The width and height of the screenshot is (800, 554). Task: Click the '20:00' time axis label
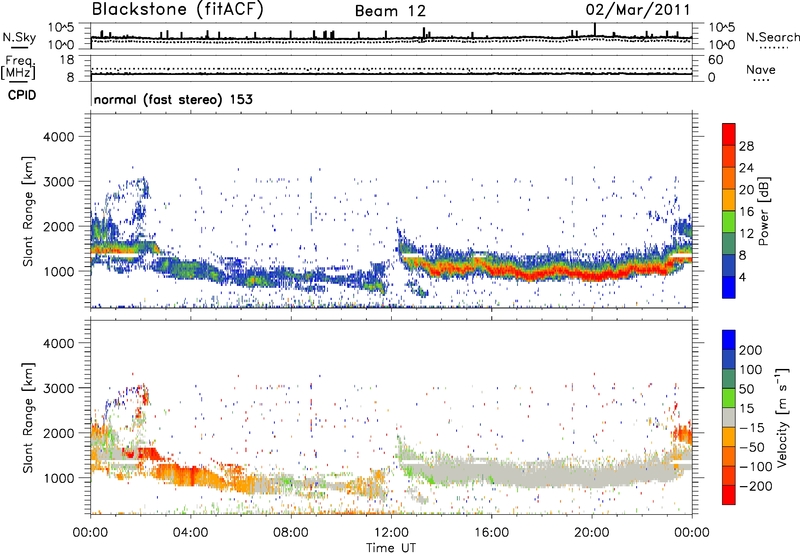[592, 533]
